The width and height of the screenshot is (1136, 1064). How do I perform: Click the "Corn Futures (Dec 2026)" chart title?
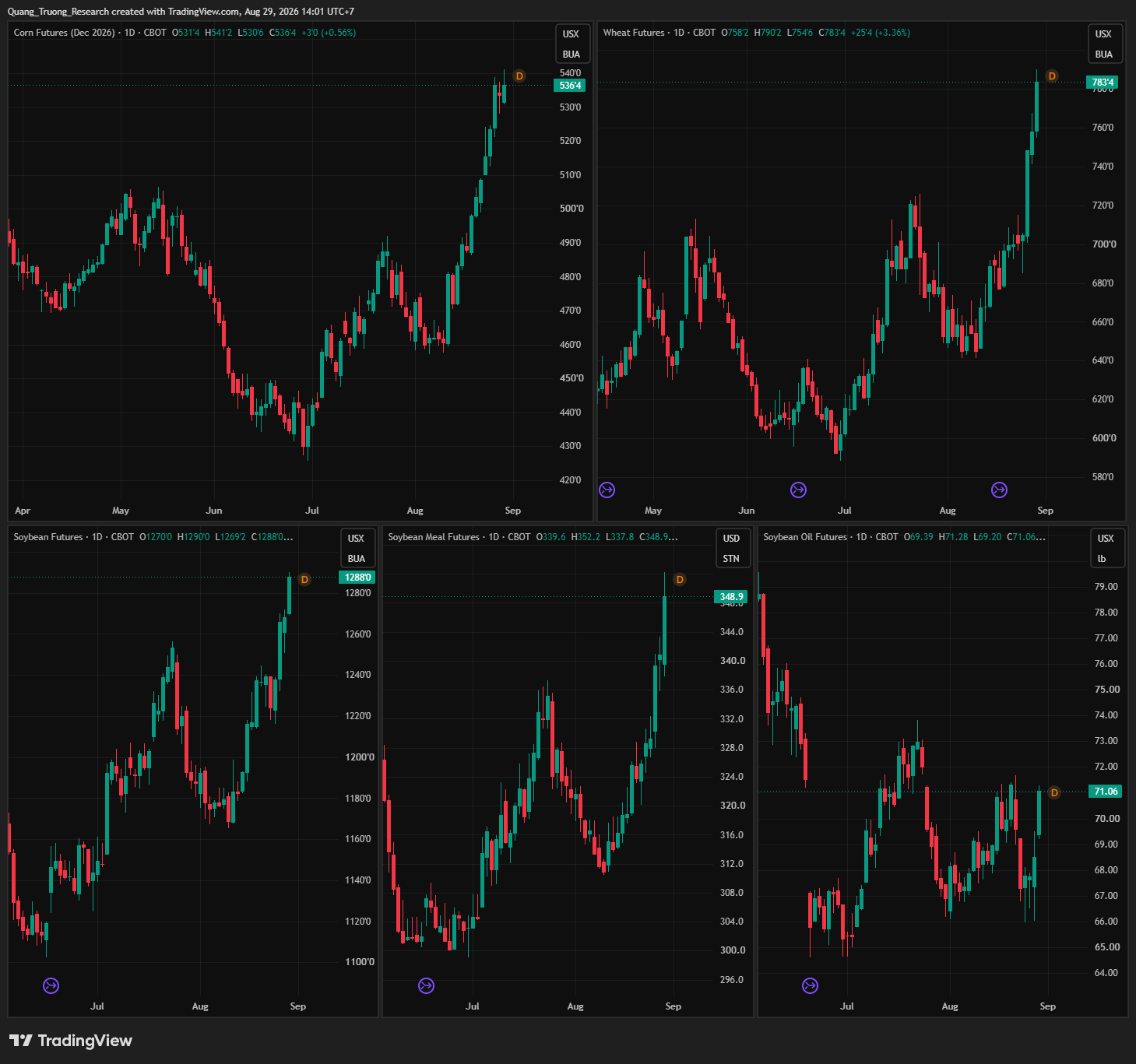[65, 33]
